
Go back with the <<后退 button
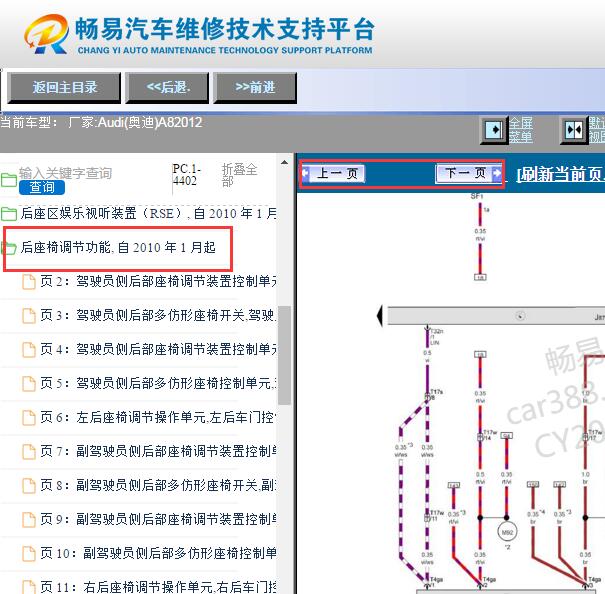click(x=167, y=88)
